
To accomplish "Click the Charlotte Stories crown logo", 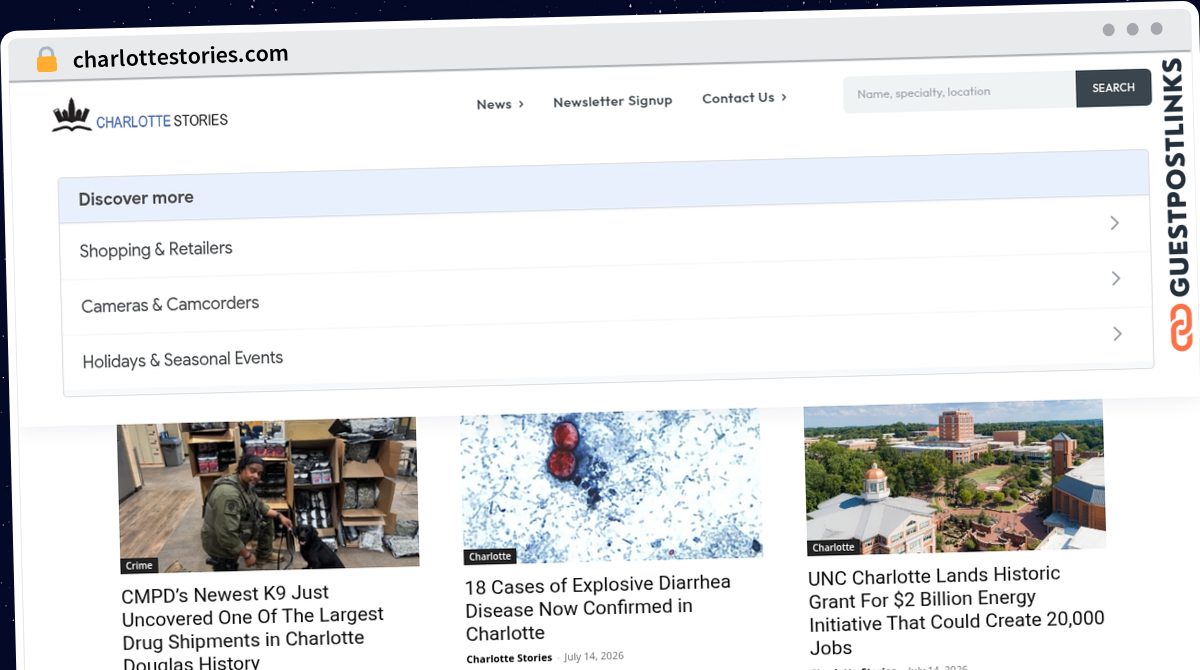I will [140, 117].
